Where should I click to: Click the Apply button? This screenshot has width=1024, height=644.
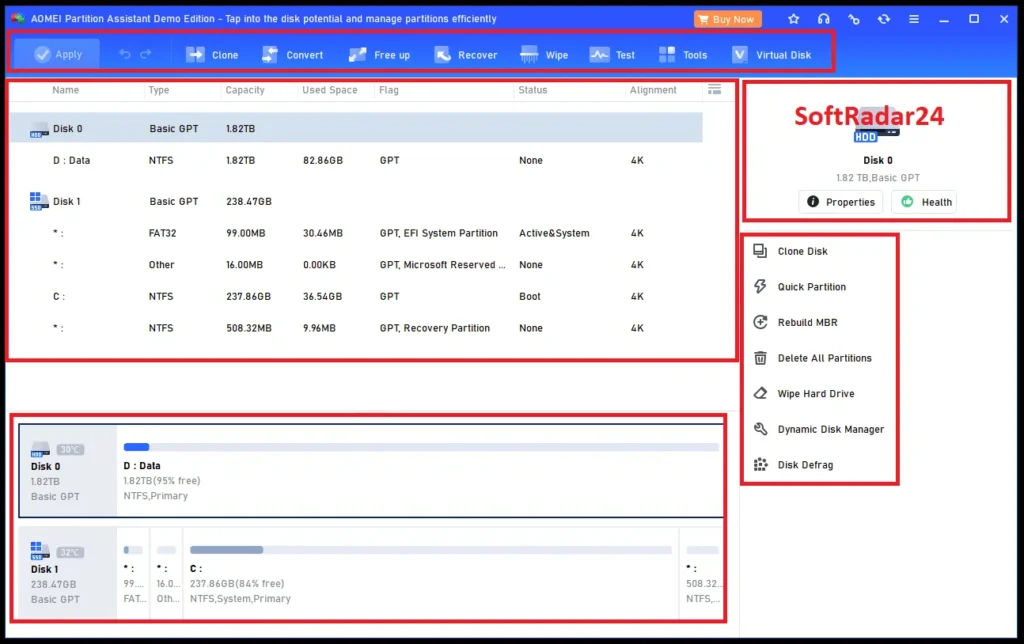pos(57,54)
